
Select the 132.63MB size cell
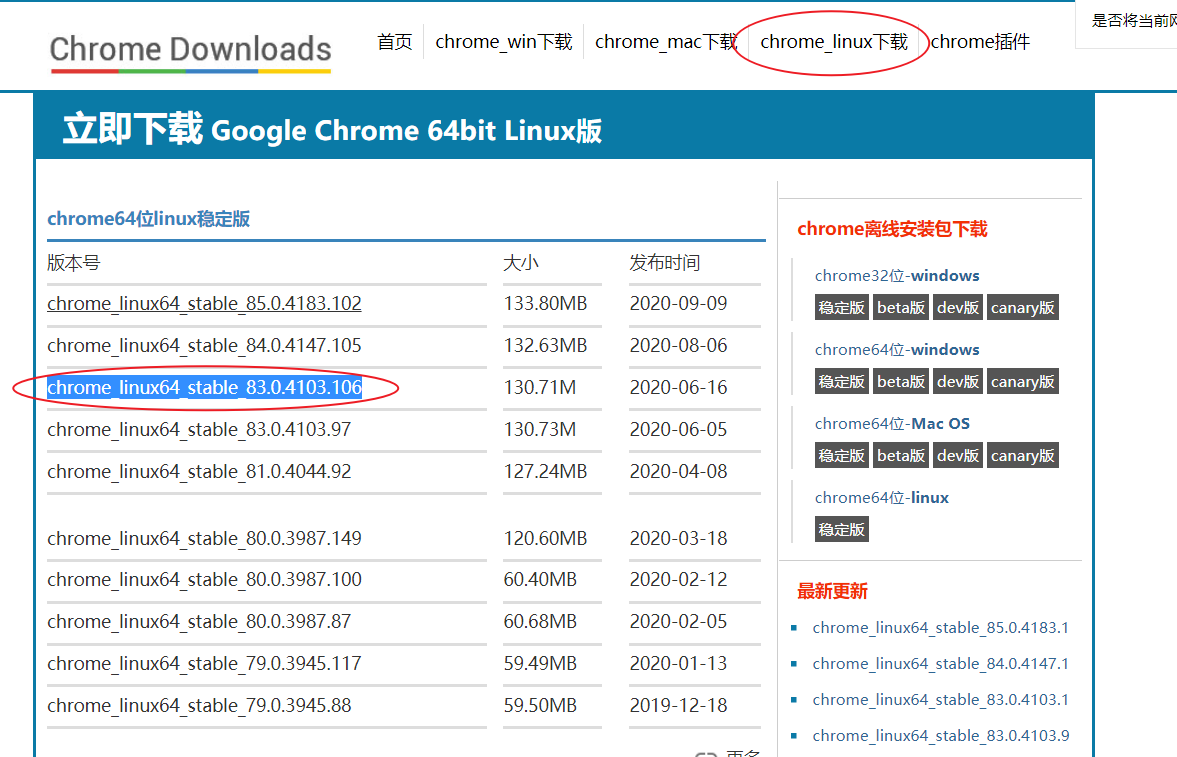[545, 345]
